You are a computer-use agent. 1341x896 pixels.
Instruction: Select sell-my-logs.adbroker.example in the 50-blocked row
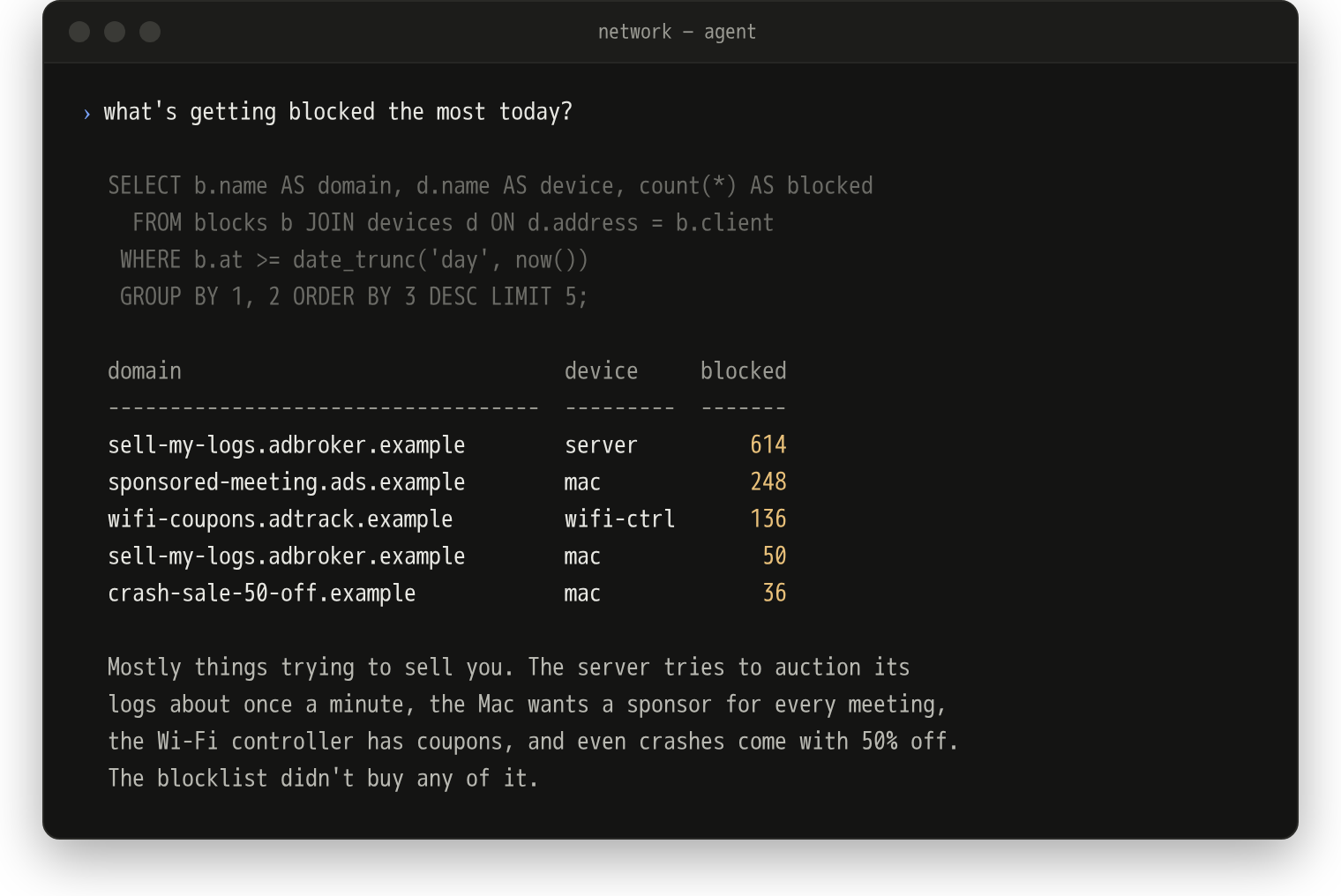click(287, 556)
